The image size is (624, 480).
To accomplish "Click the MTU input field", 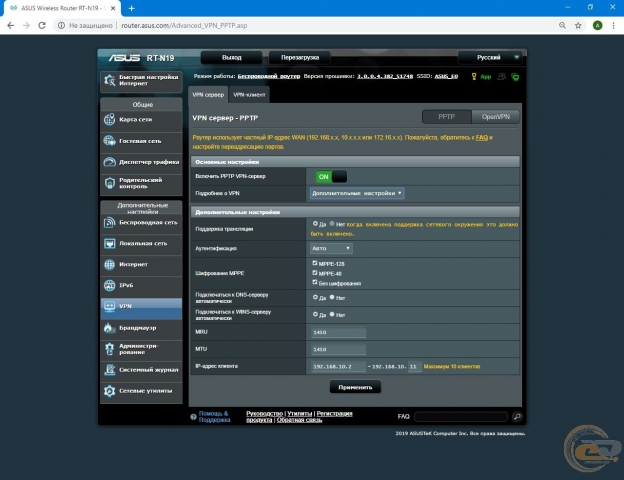I will point(338,349).
